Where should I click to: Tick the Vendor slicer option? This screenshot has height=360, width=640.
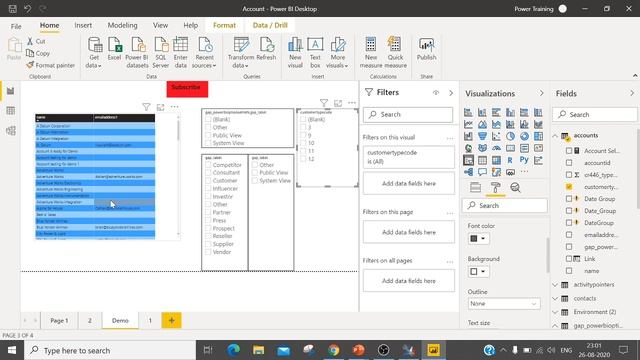(208, 252)
